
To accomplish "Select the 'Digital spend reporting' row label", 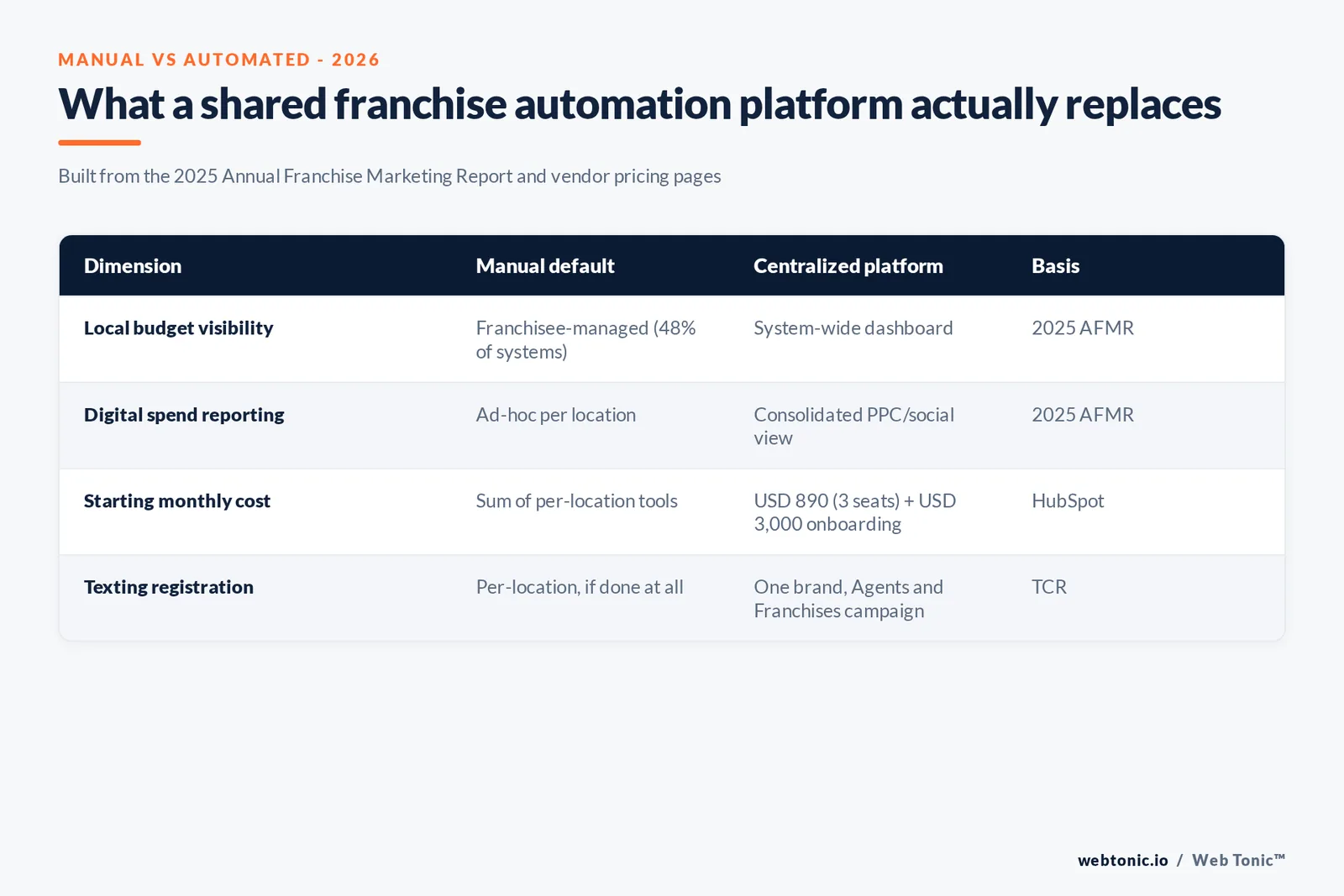I will [x=184, y=415].
